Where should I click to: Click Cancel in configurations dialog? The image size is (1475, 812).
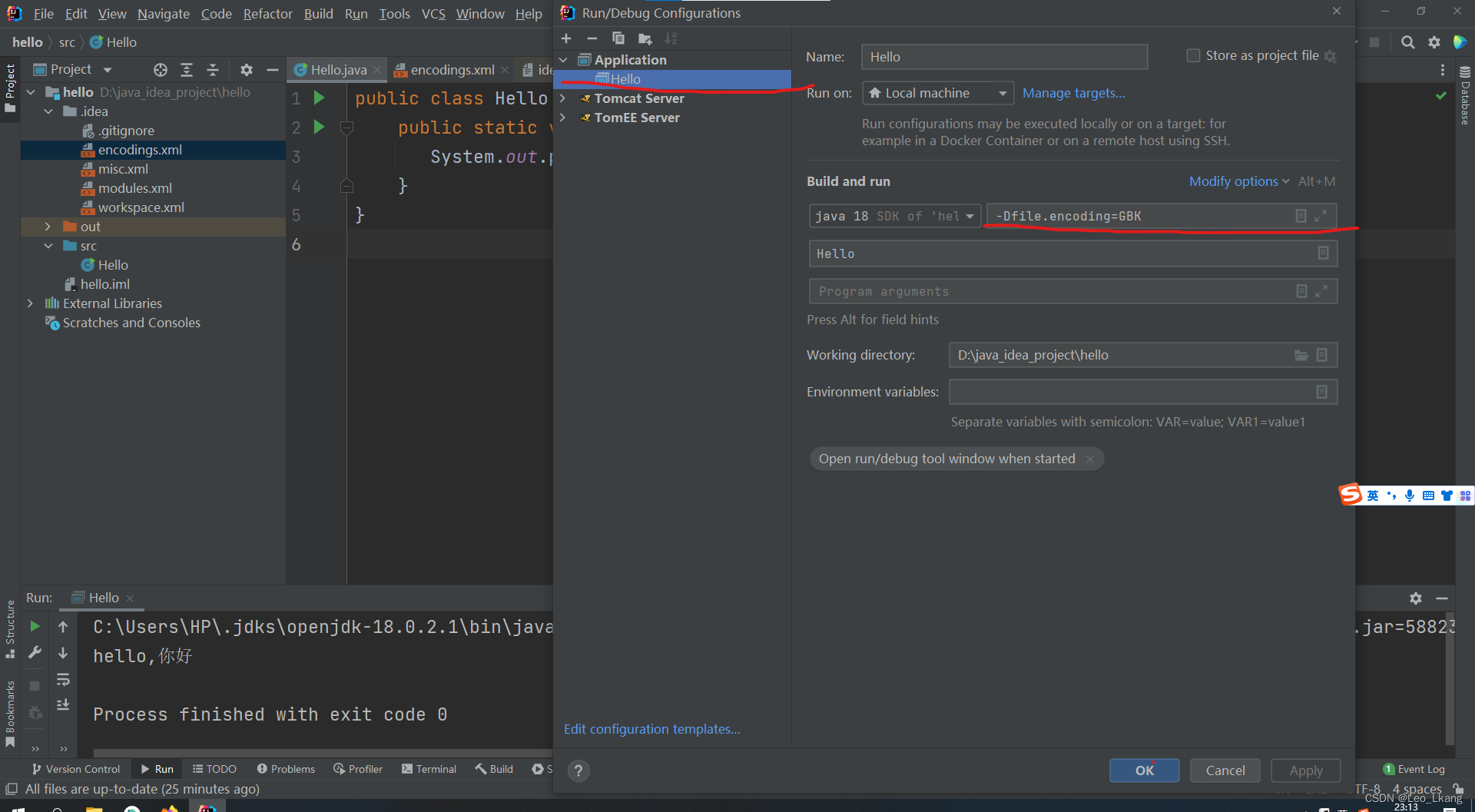tap(1225, 771)
